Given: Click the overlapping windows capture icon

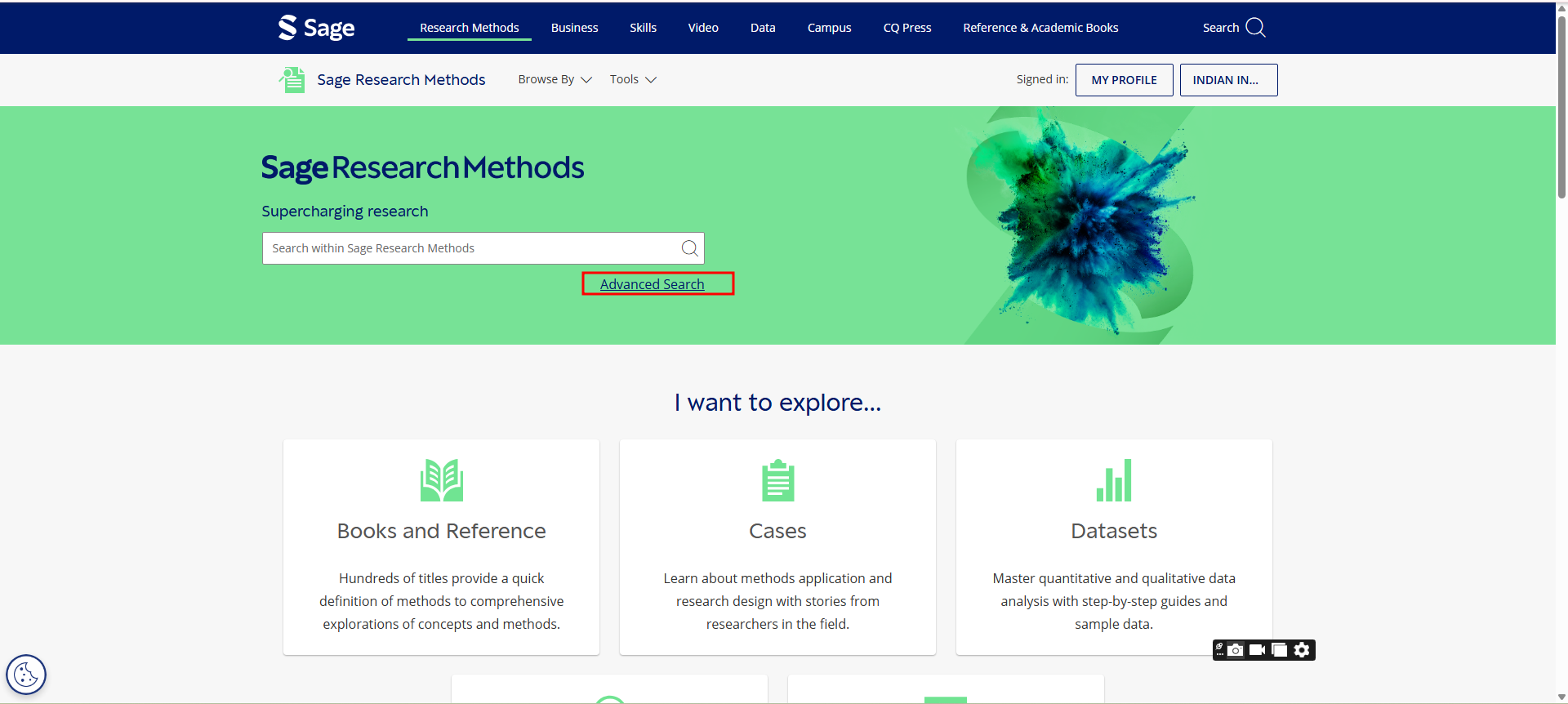Looking at the screenshot, I should click(1279, 650).
